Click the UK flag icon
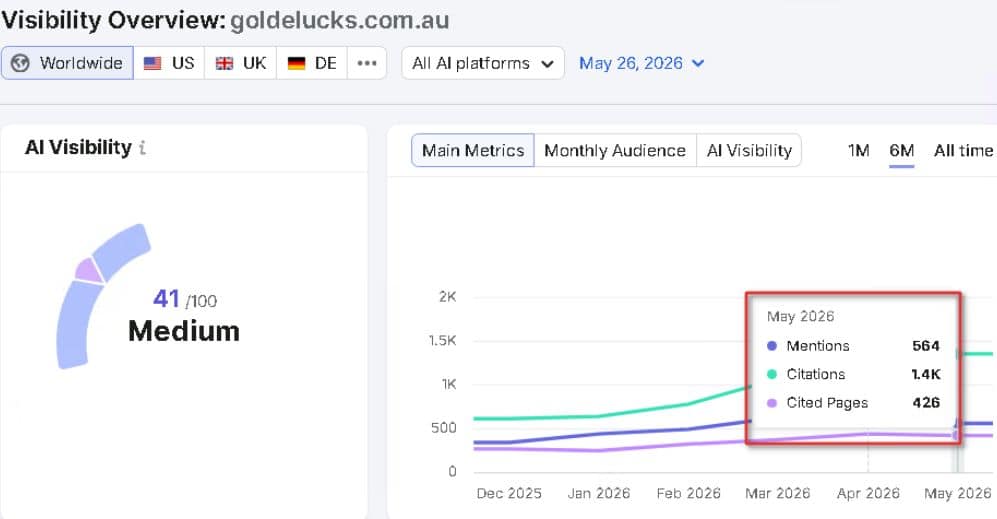The image size is (997, 519). click(x=224, y=64)
